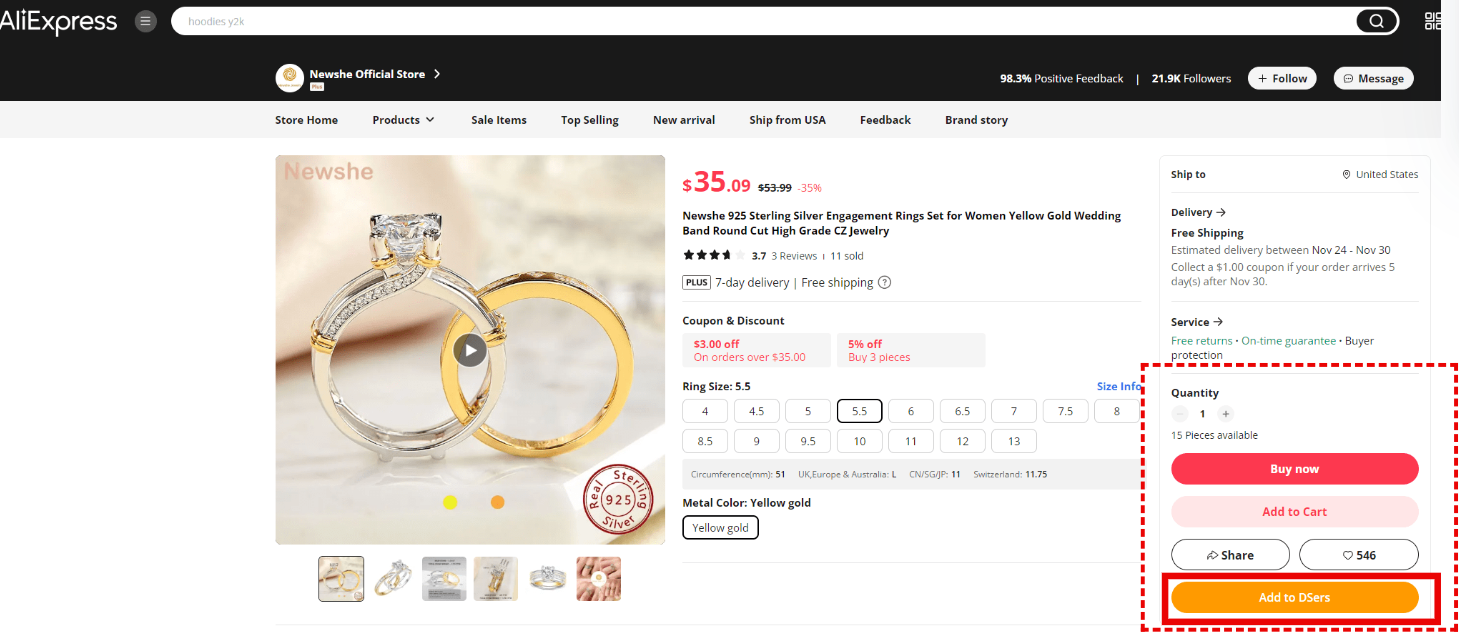Select ring size 7

pos(1014,411)
